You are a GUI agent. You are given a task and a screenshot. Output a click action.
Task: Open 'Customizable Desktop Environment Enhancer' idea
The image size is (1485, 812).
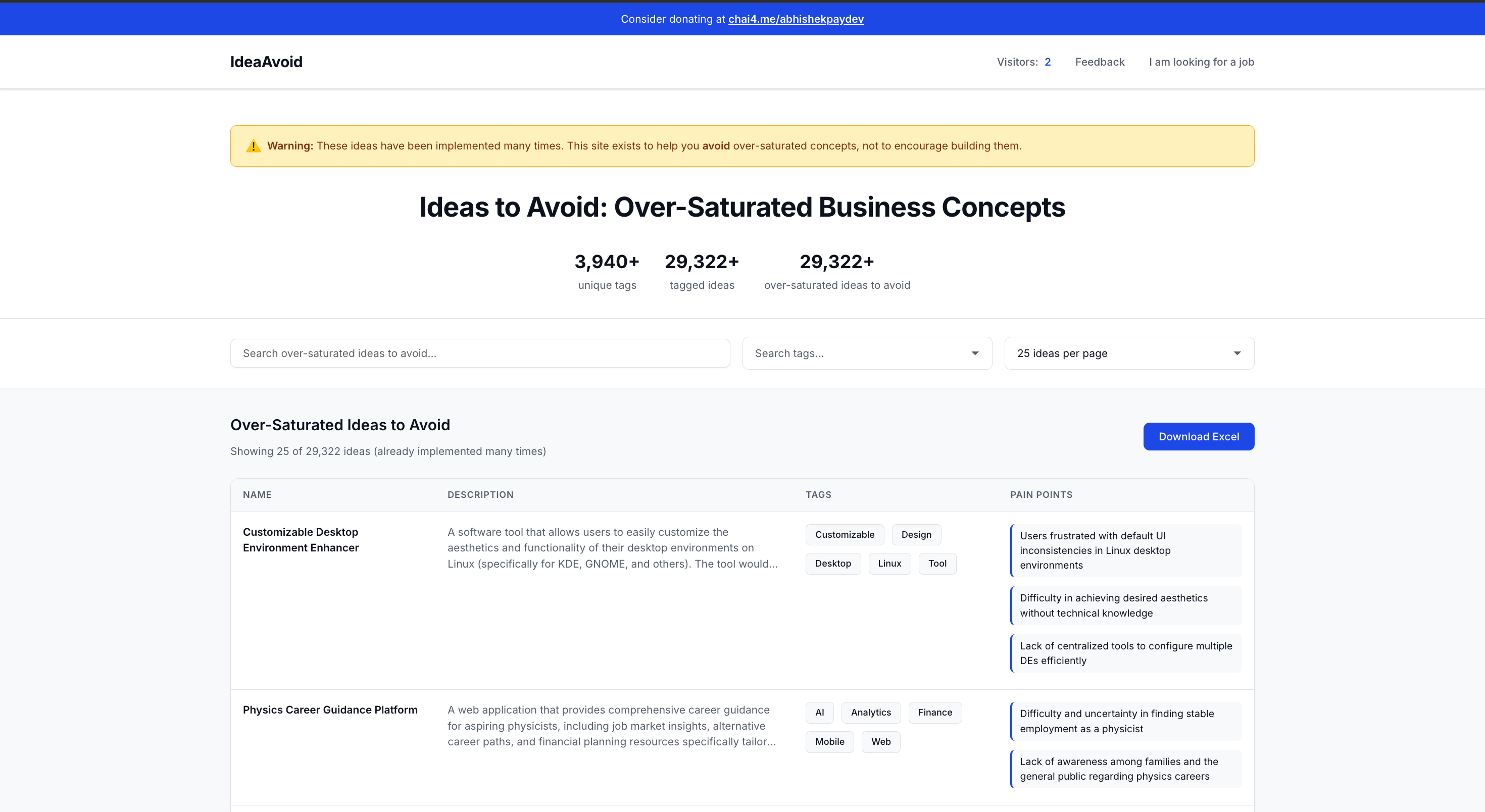click(x=301, y=540)
